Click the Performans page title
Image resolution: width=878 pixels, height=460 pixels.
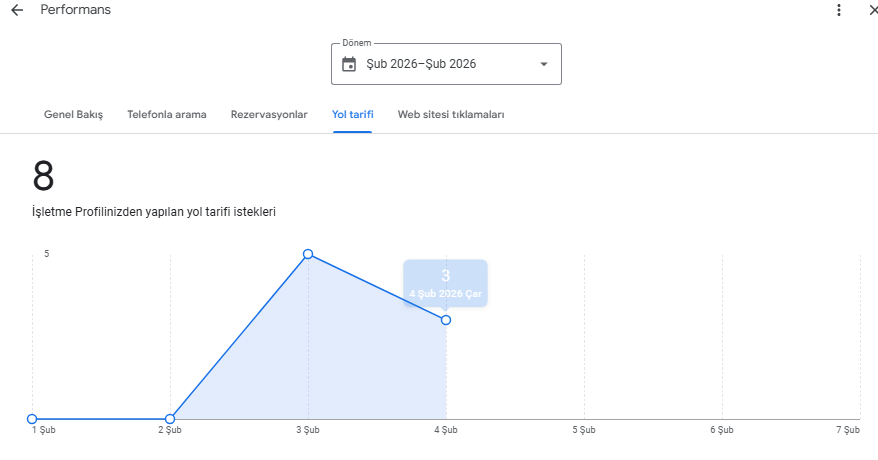(x=76, y=10)
